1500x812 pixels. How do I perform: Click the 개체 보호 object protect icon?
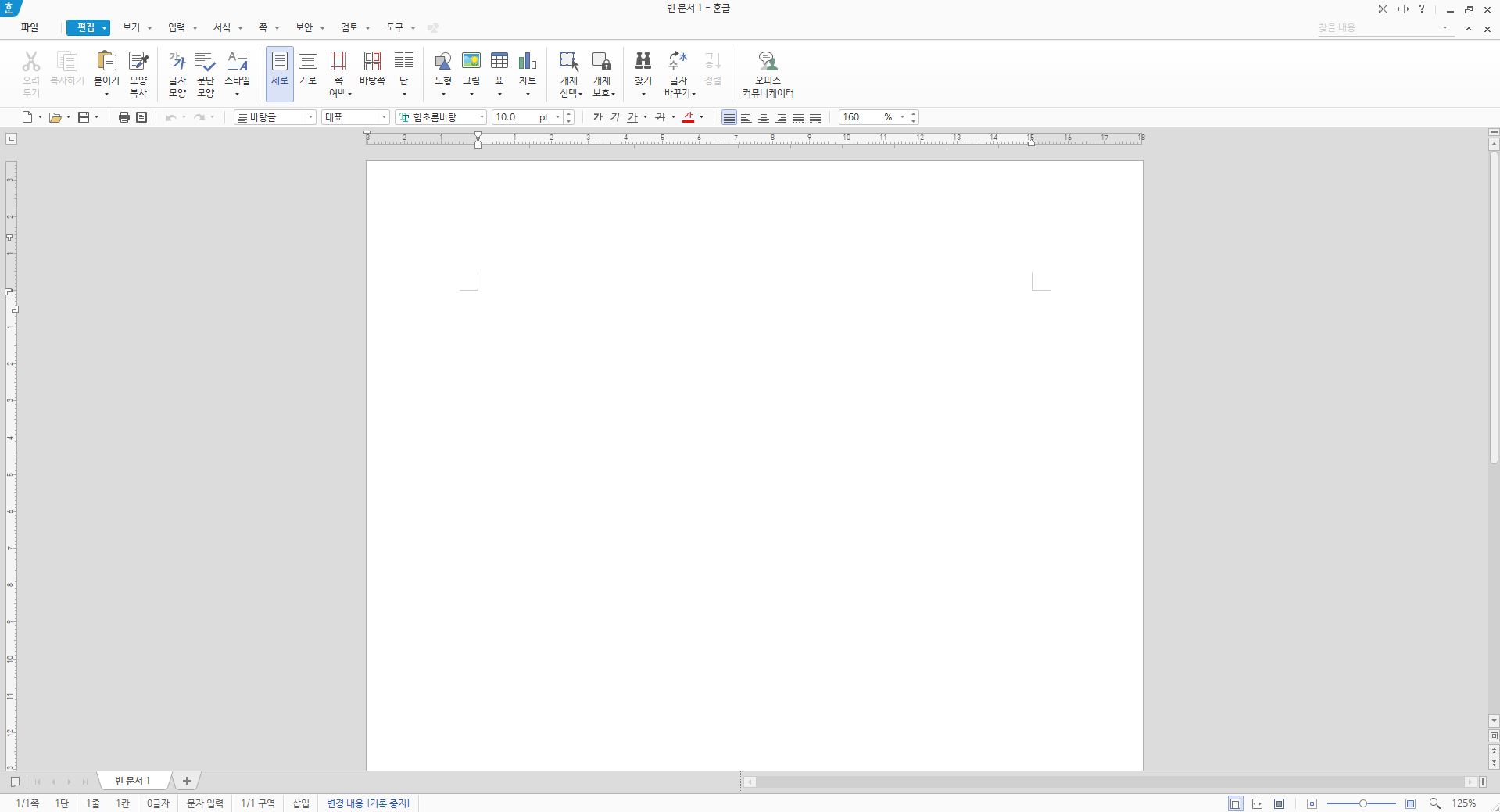pyautogui.click(x=602, y=61)
